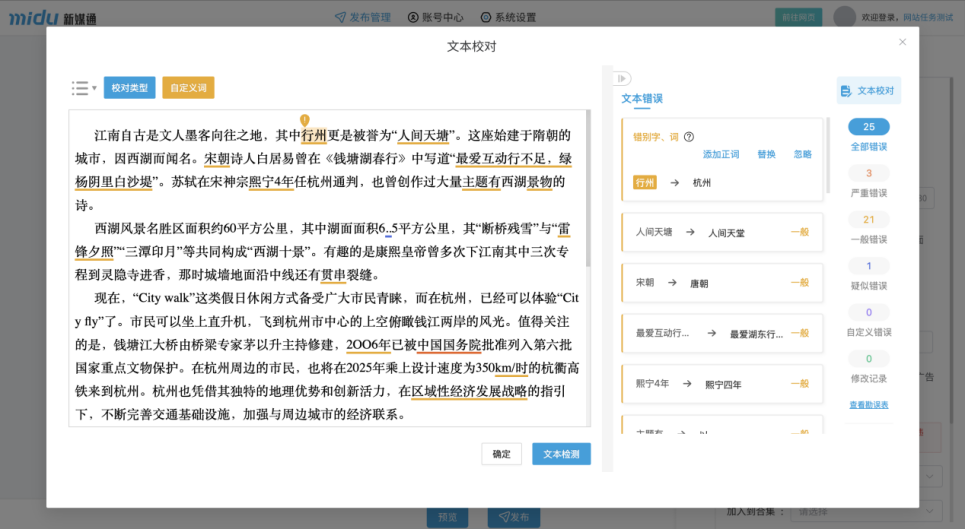The image size is (965, 529).
Task: Click the error list scrollbar
Action: click(x=828, y=156)
